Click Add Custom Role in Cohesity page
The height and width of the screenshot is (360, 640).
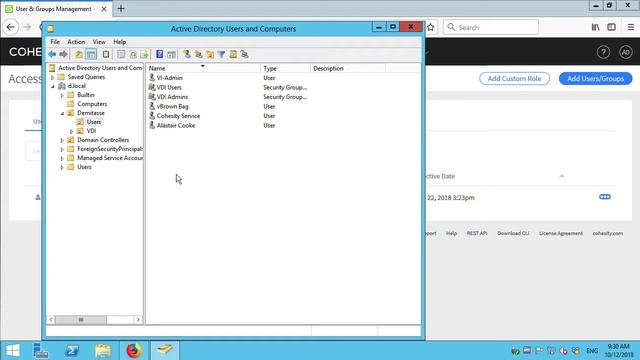(514, 78)
